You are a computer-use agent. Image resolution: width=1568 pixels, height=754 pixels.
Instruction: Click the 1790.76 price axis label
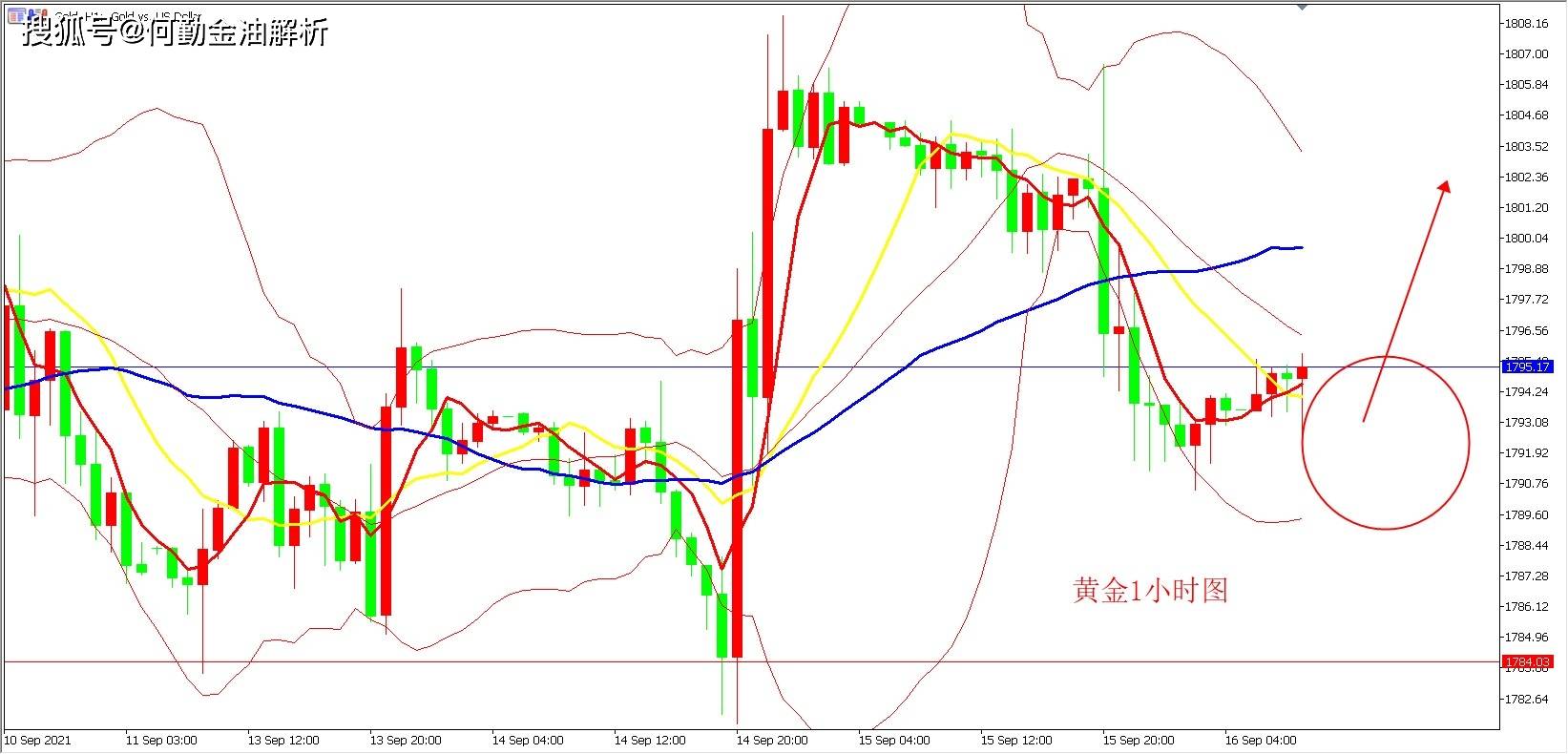coord(1527,483)
